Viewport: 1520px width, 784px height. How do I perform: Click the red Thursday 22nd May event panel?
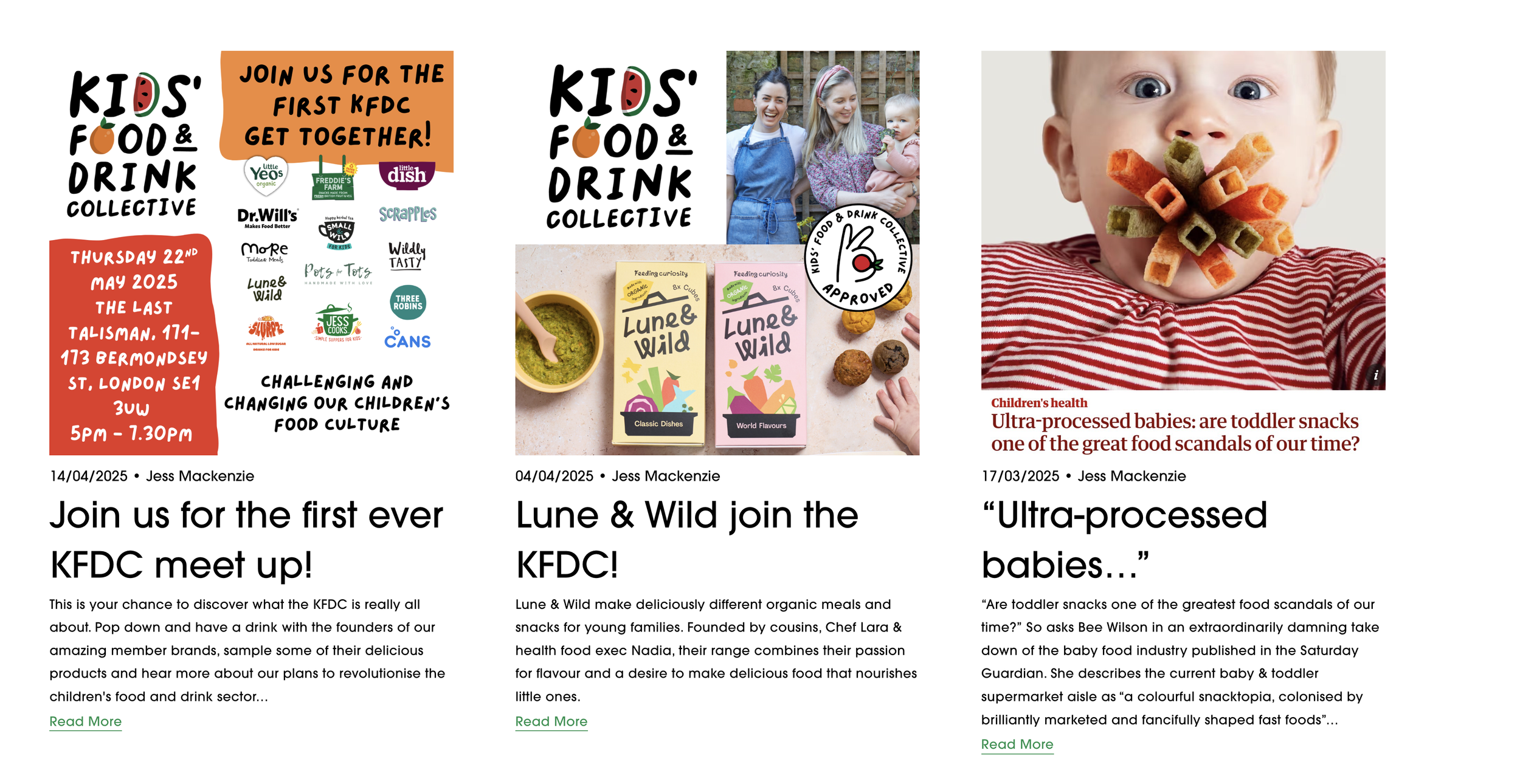(x=133, y=345)
